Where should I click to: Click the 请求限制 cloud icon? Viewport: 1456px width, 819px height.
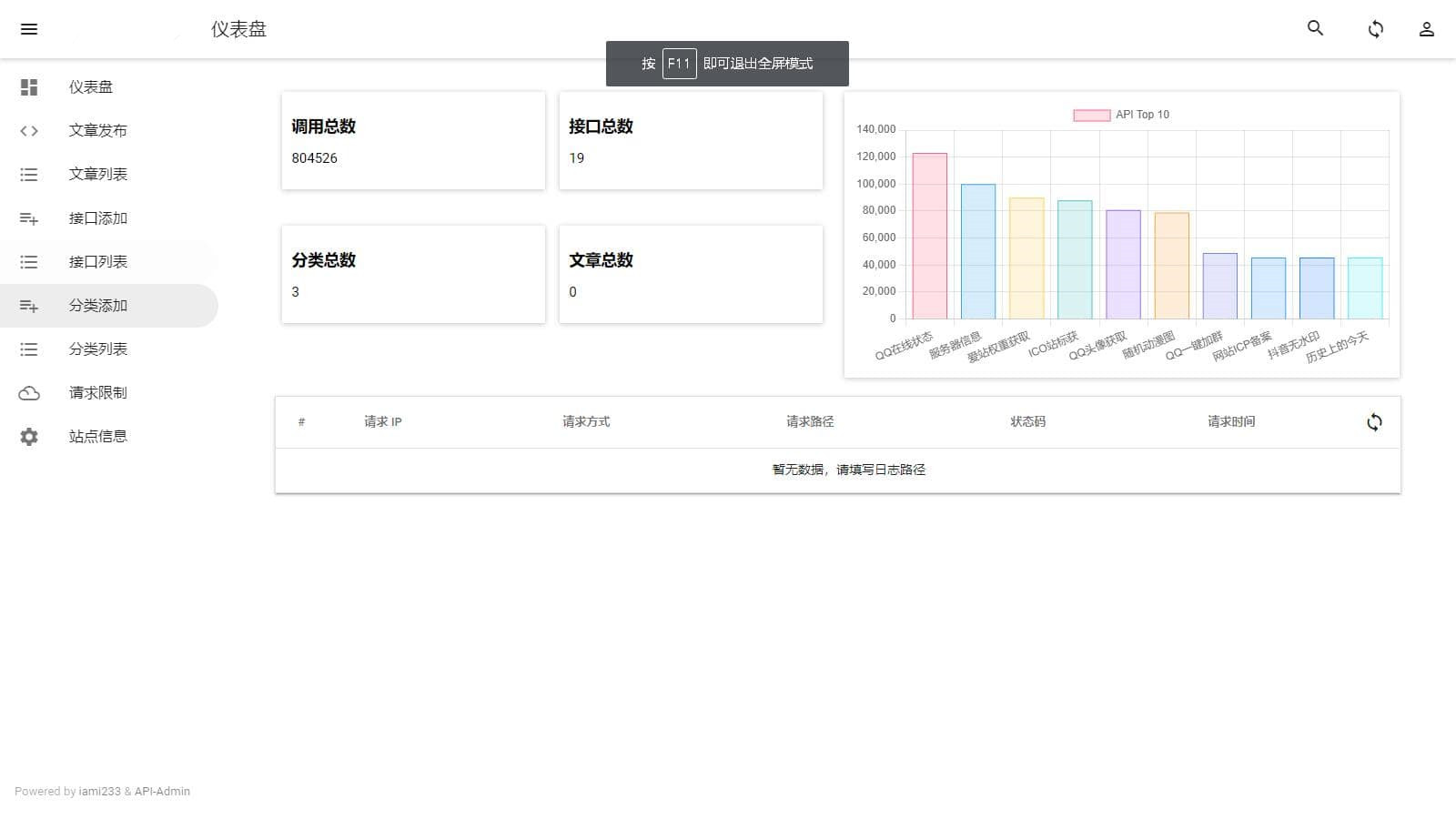(x=29, y=393)
